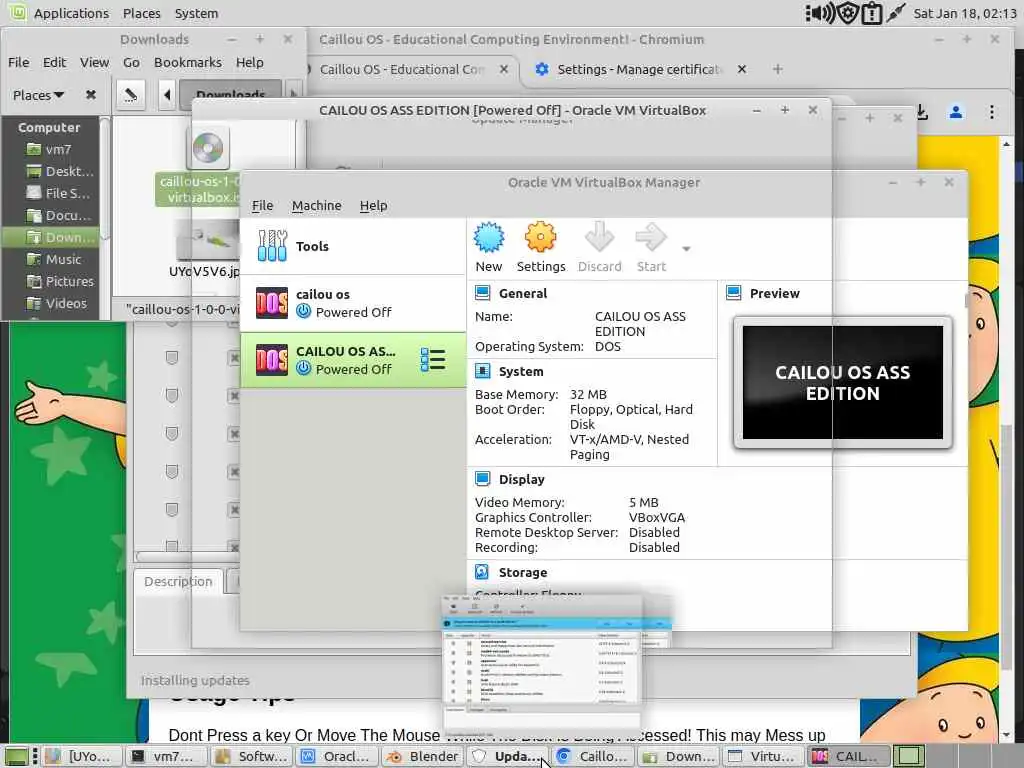Select Tools in VirtualBox Manager sidebar

coord(353,246)
